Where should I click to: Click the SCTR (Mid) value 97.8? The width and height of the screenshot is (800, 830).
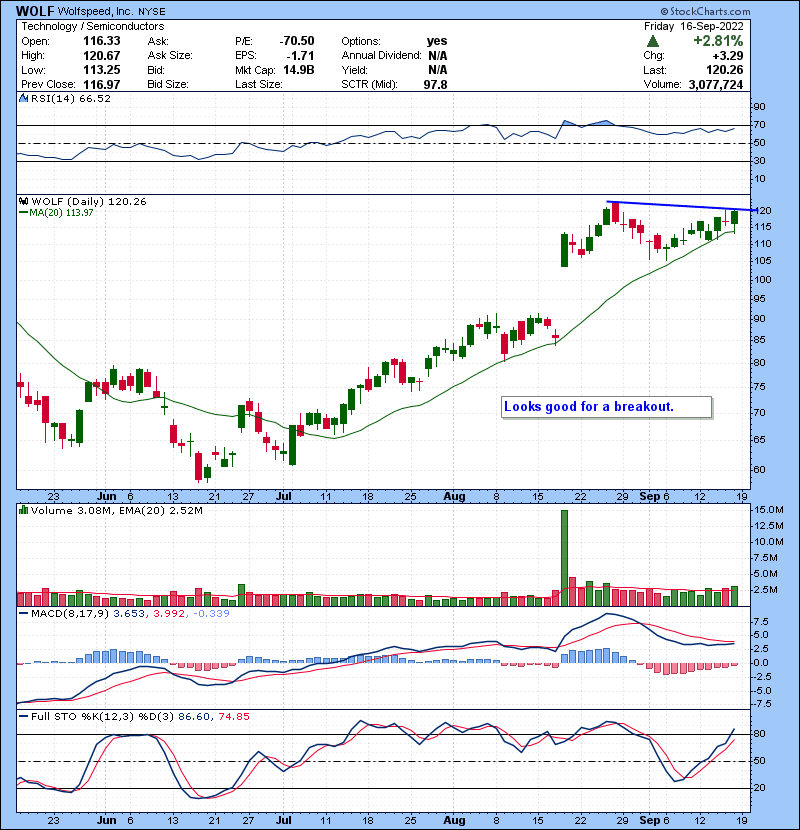pyautogui.click(x=435, y=84)
